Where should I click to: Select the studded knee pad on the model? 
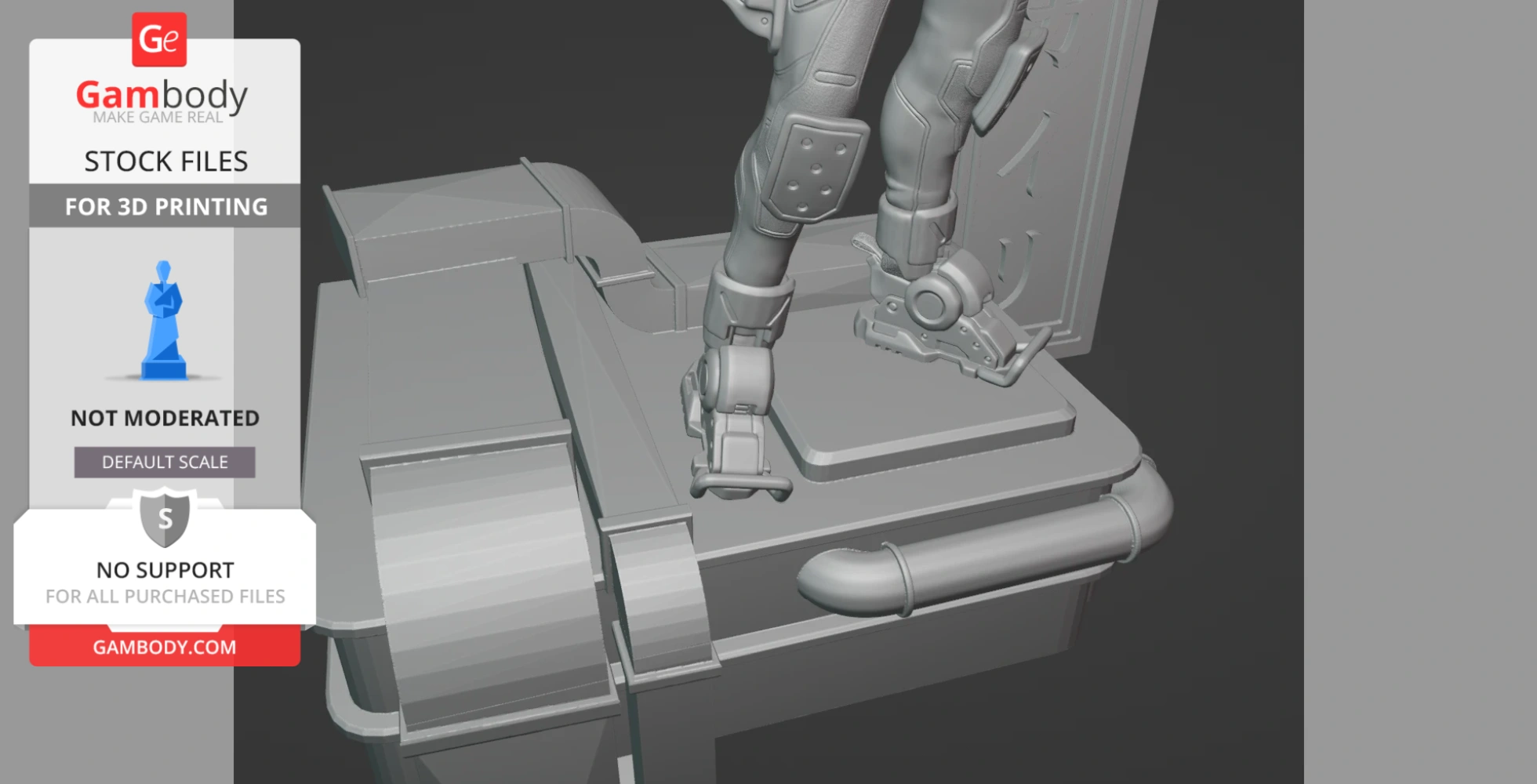coord(816,168)
